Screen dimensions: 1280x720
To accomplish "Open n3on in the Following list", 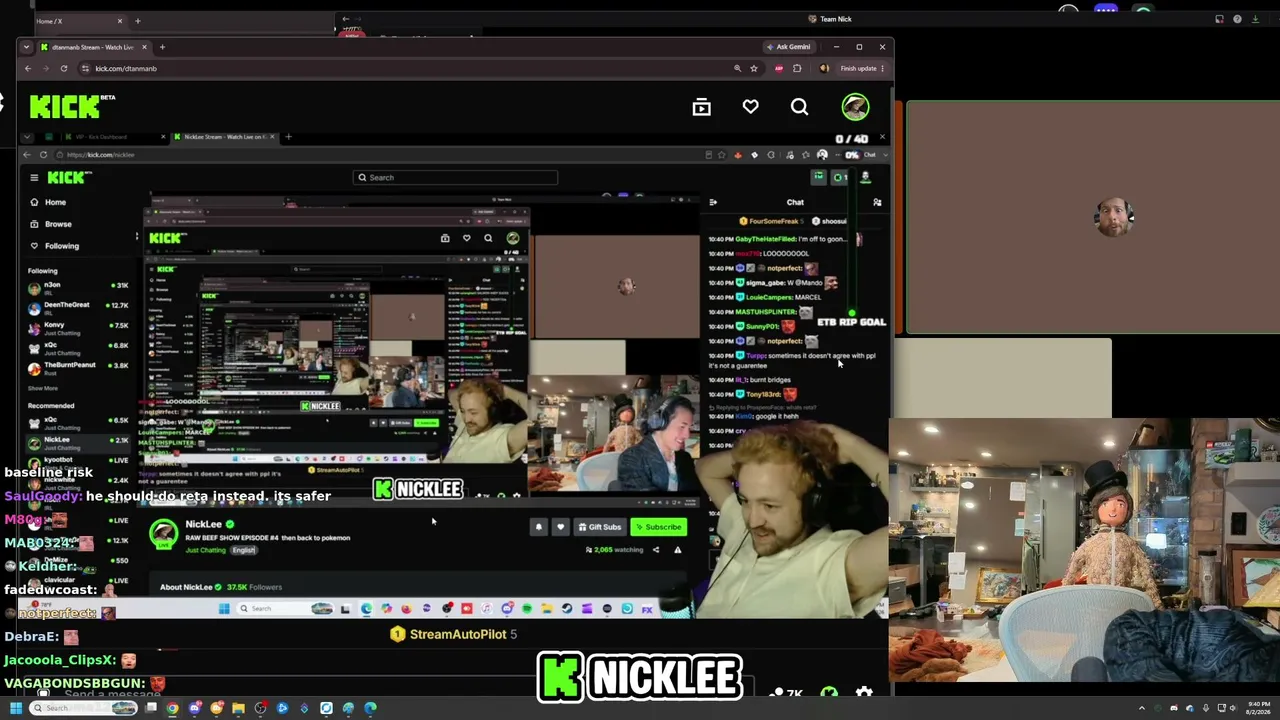I will 80,288.
